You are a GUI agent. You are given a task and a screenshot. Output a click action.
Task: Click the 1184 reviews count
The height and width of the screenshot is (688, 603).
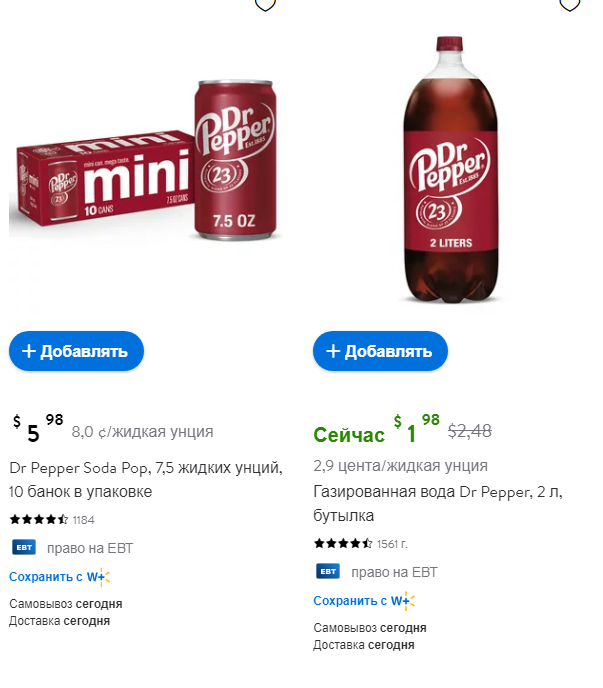point(84,520)
